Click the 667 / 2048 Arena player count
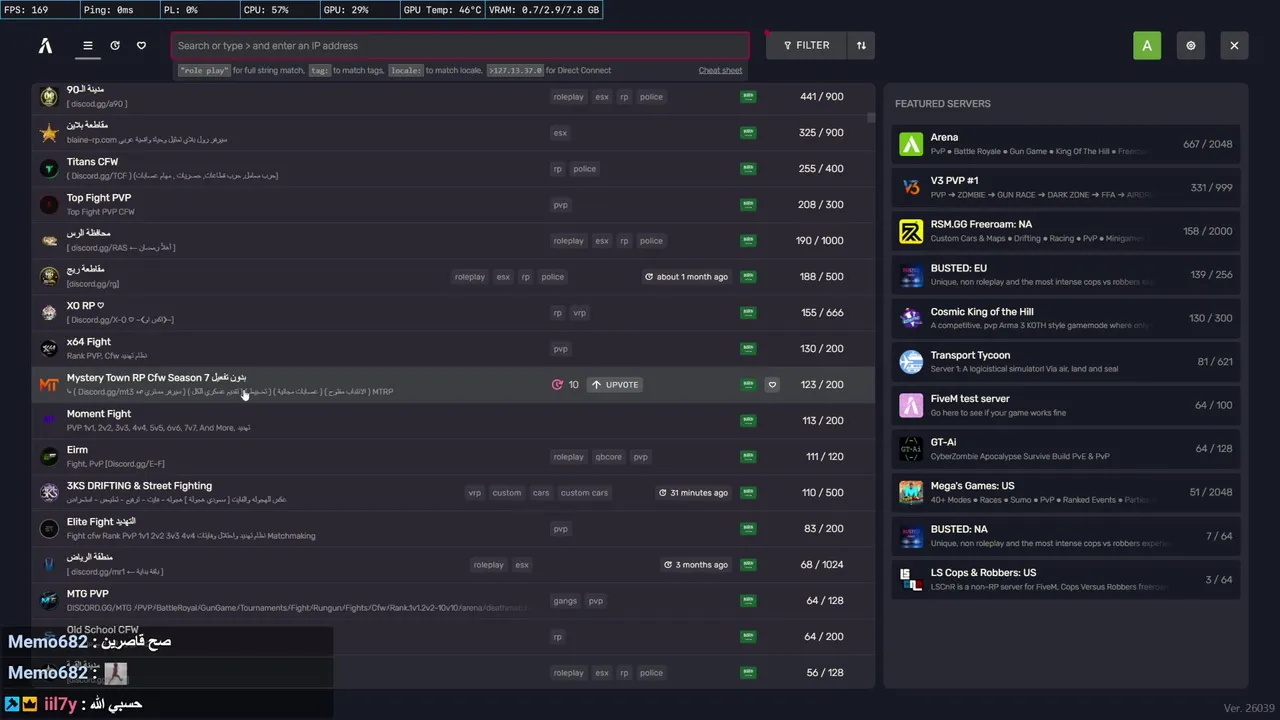This screenshot has height=720, width=1280. click(x=1207, y=144)
